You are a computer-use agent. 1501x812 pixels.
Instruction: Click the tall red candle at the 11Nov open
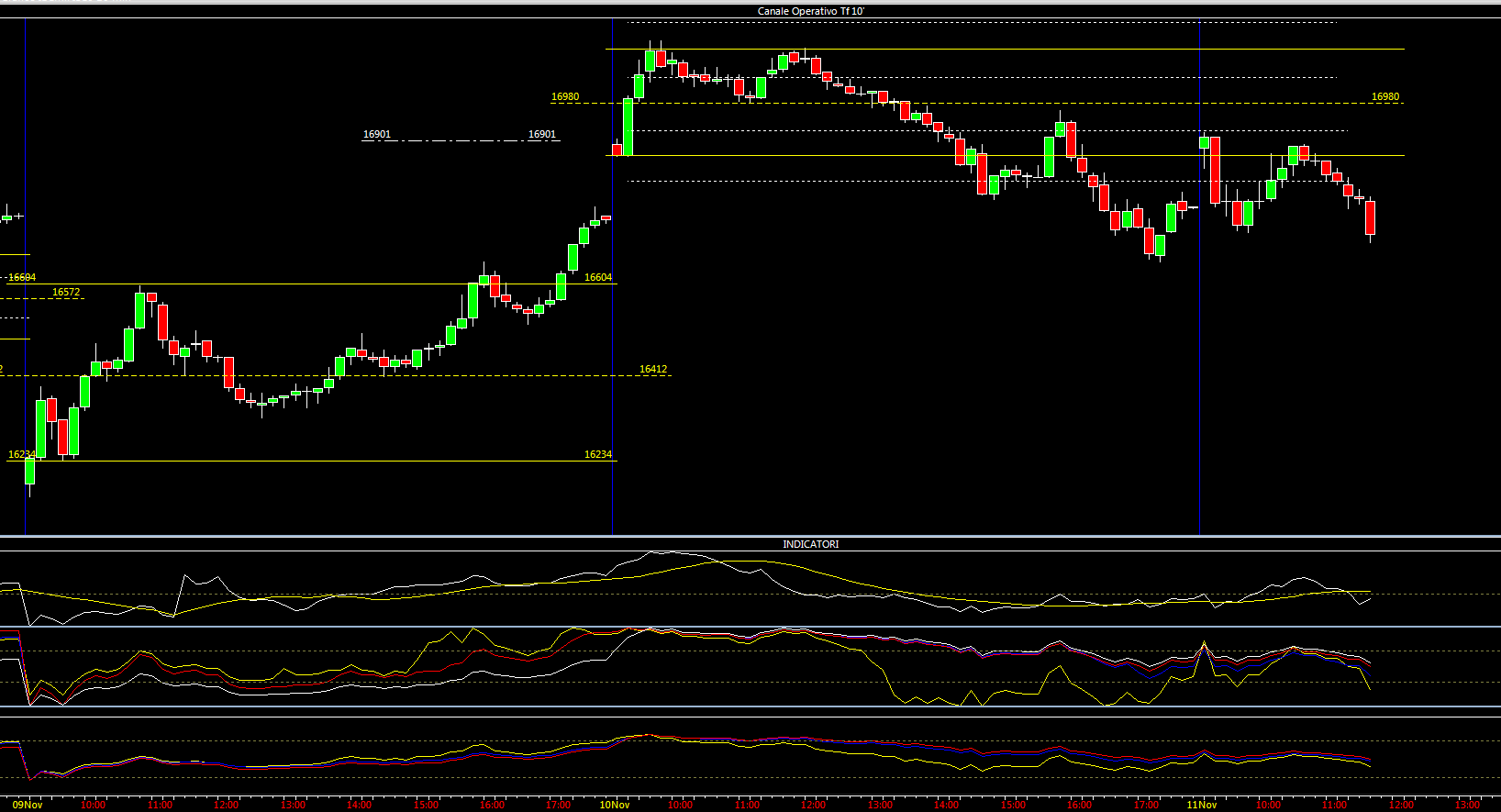tap(1216, 170)
